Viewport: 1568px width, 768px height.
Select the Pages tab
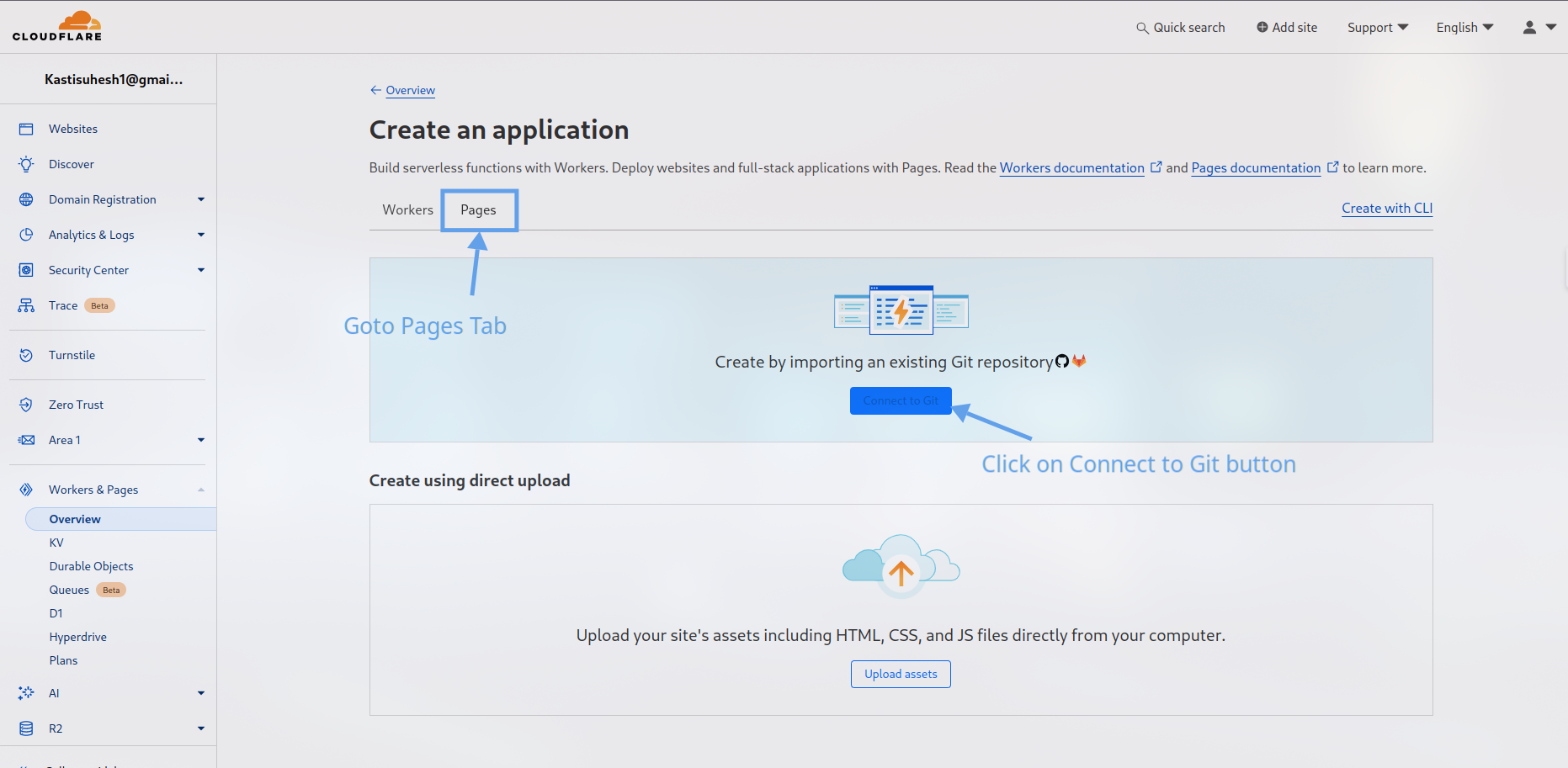pyautogui.click(x=479, y=209)
